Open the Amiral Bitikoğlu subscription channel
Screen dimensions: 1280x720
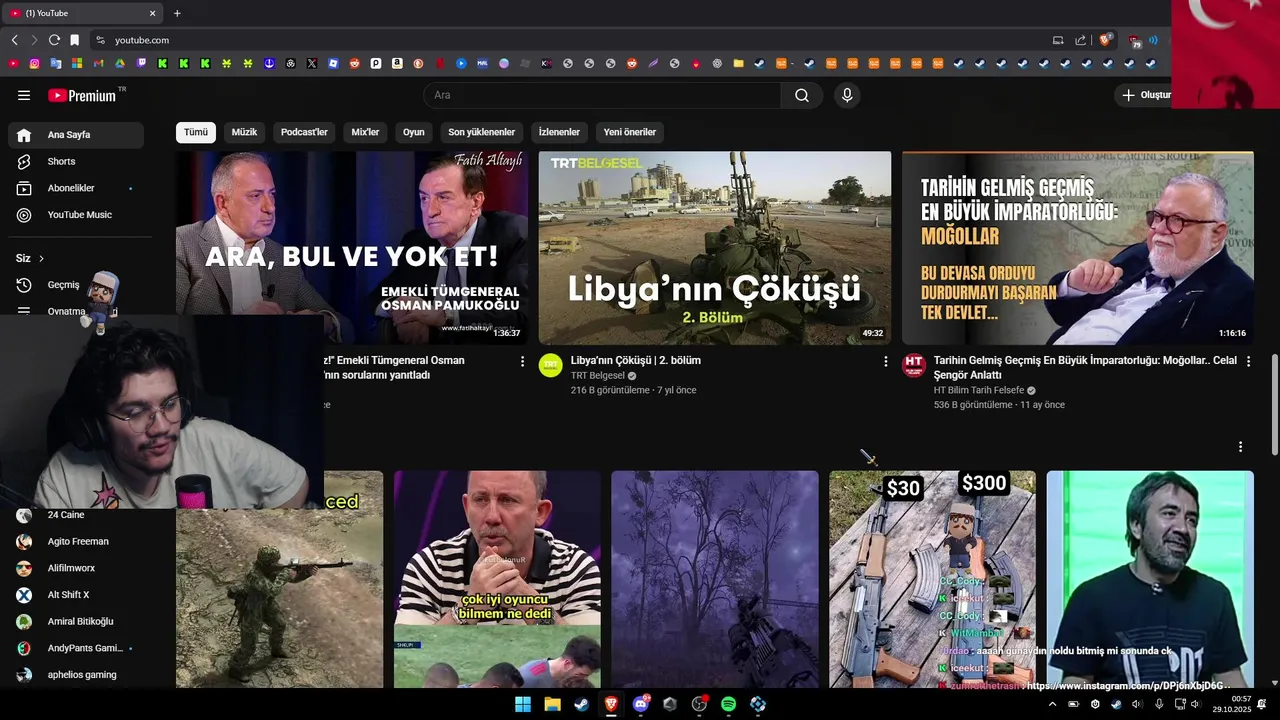pos(76,621)
